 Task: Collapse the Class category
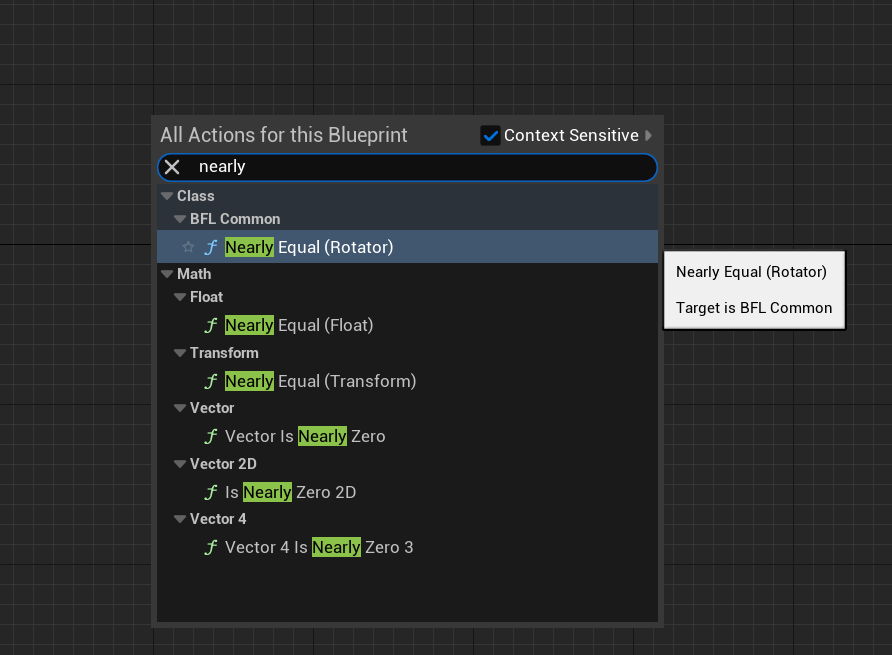pos(167,196)
